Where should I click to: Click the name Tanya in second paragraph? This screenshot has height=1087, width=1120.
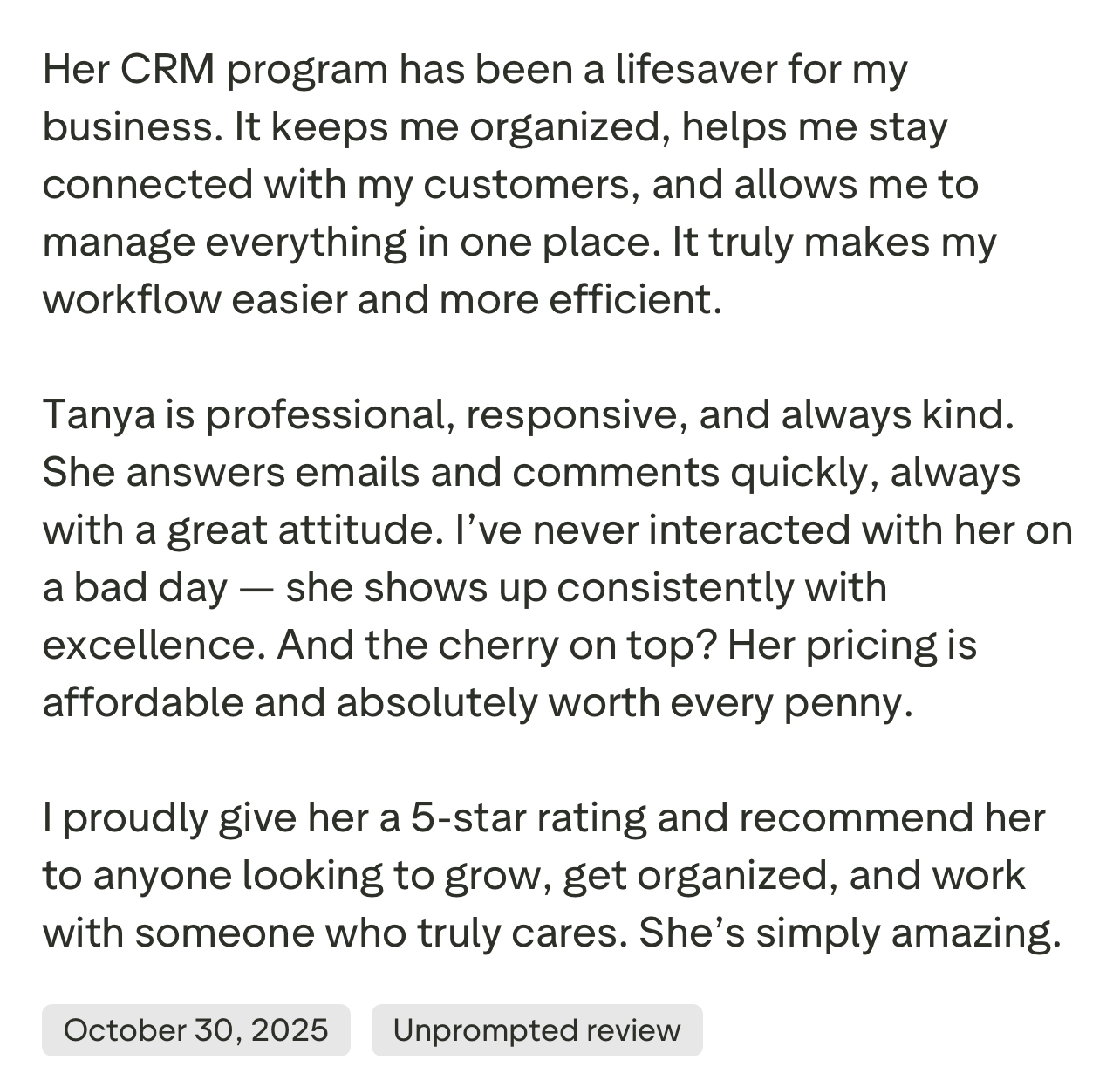(x=99, y=415)
